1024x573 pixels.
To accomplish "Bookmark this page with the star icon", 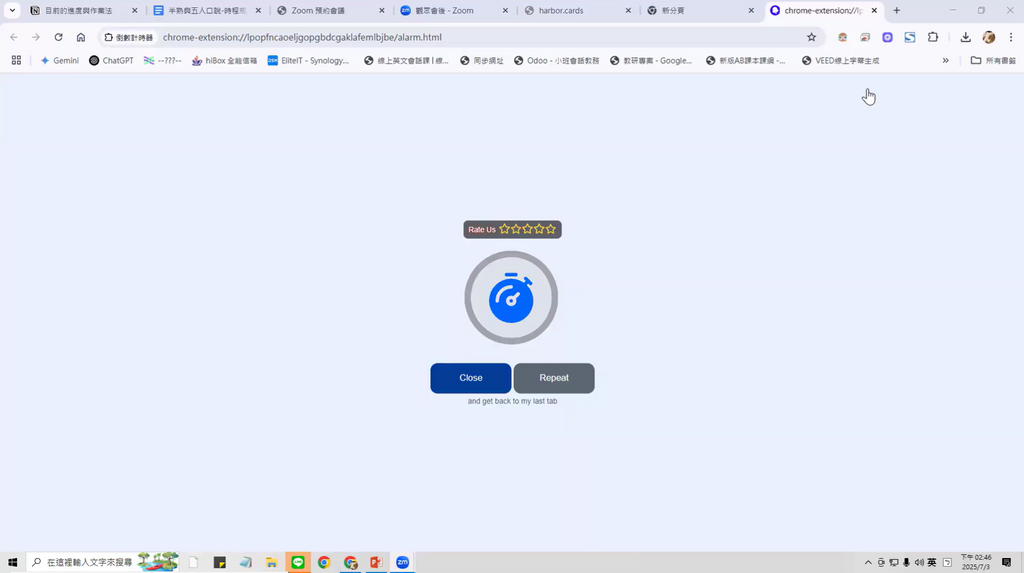I will point(811,37).
